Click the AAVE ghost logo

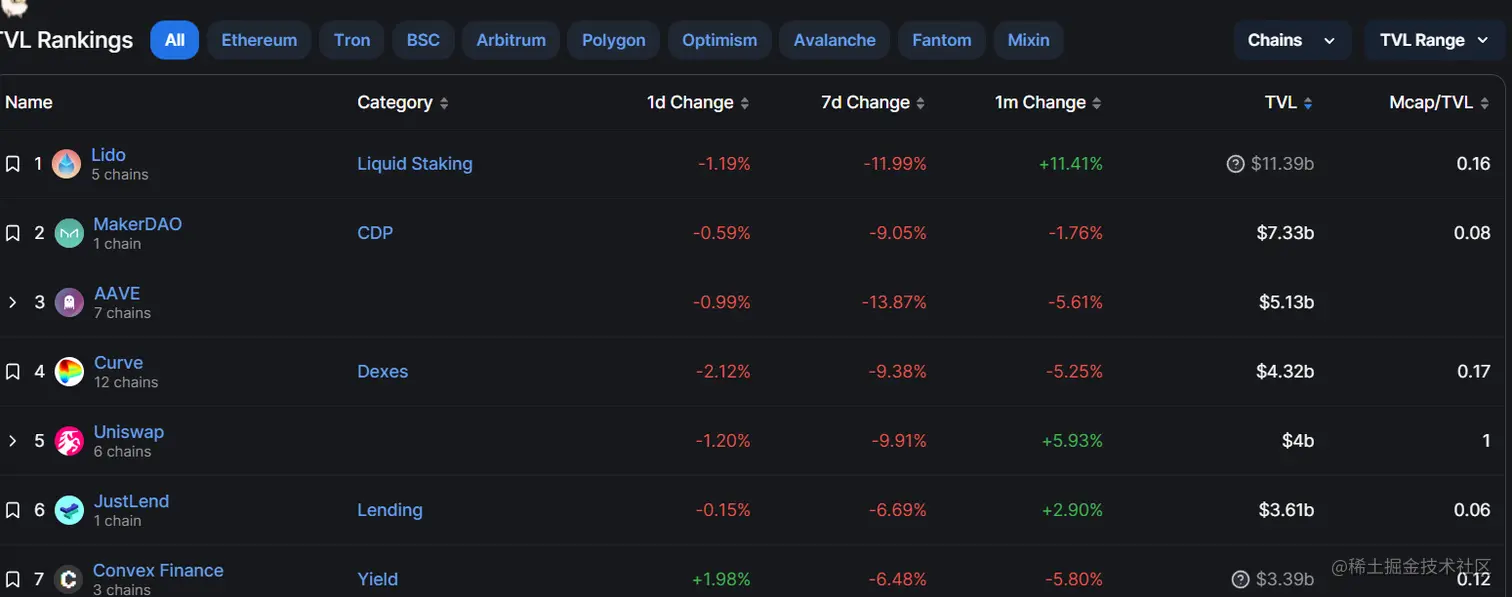pyautogui.click(x=68, y=301)
